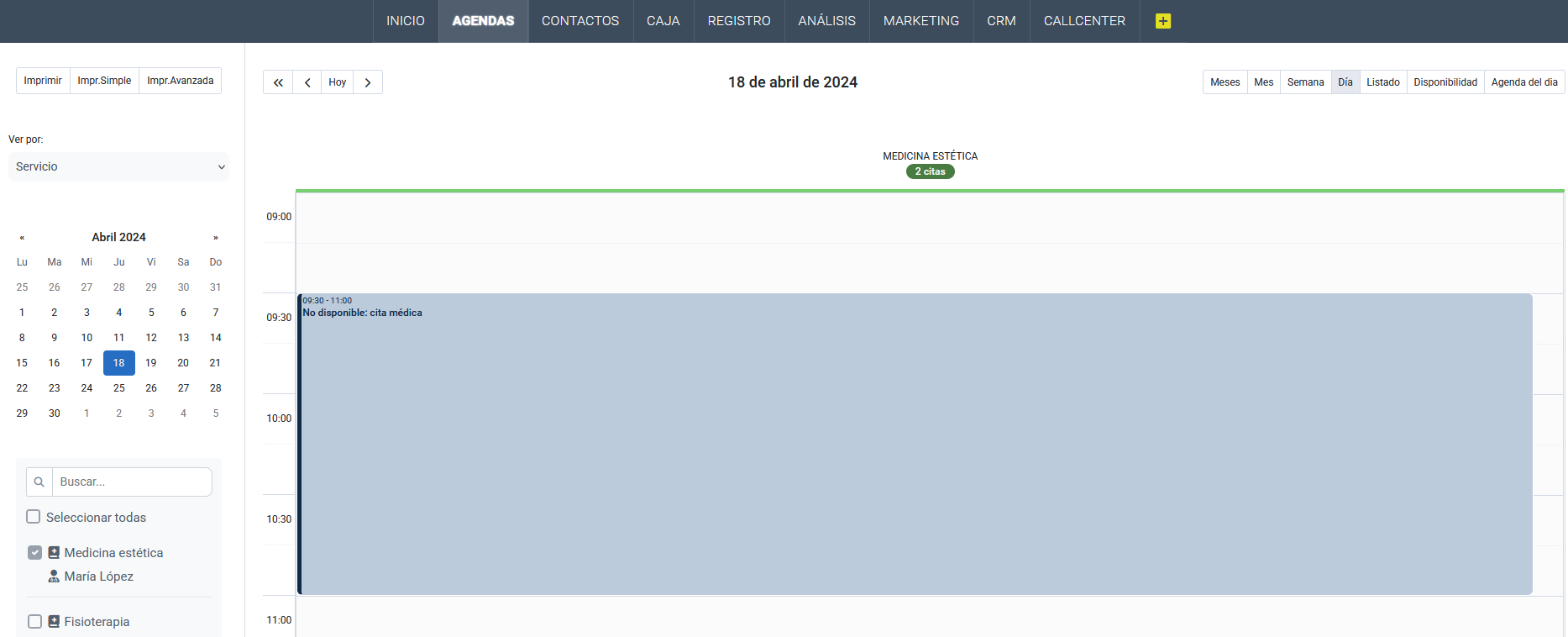
Task: Open the CALLCENTER menu
Action: tap(1084, 21)
